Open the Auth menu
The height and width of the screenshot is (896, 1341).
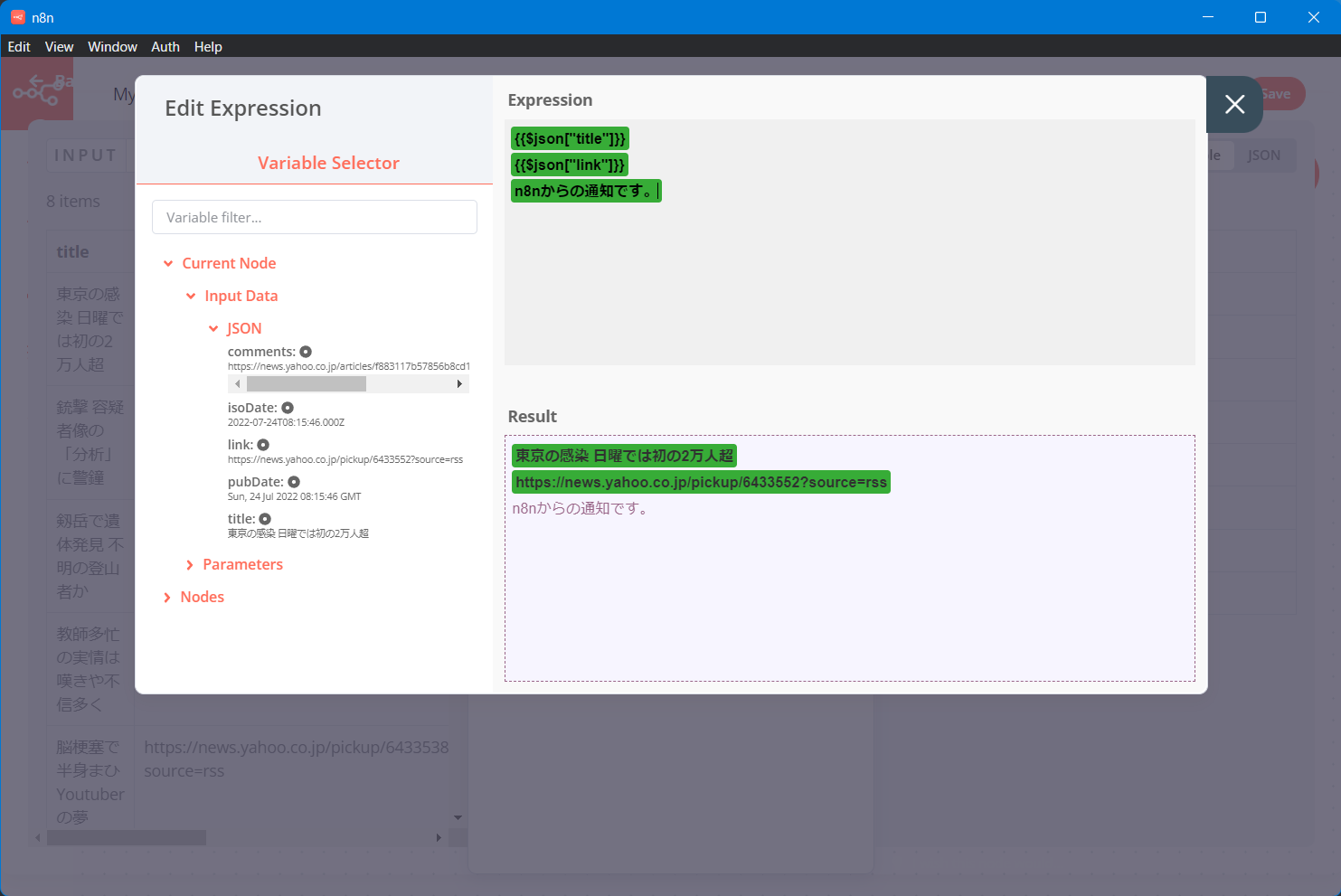[165, 47]
